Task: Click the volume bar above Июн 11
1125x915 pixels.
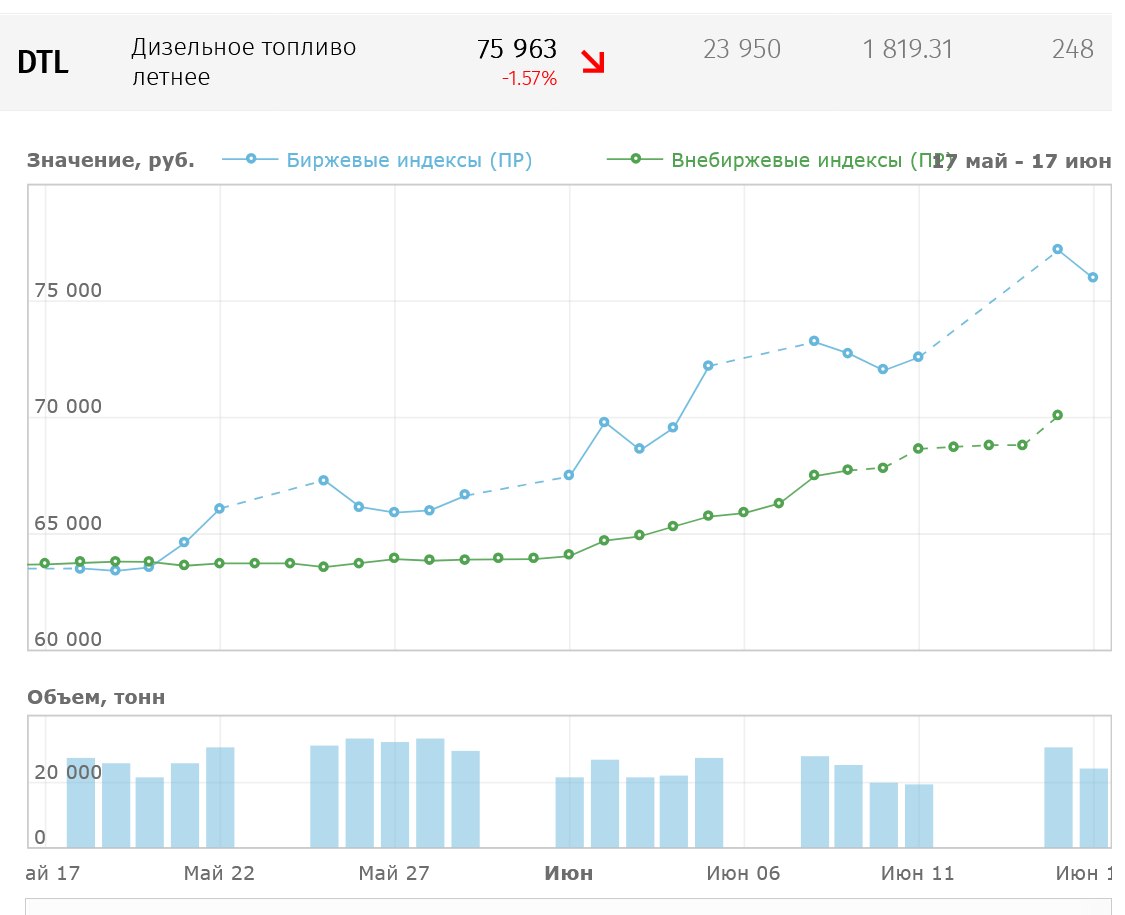Action: [919, 816]
